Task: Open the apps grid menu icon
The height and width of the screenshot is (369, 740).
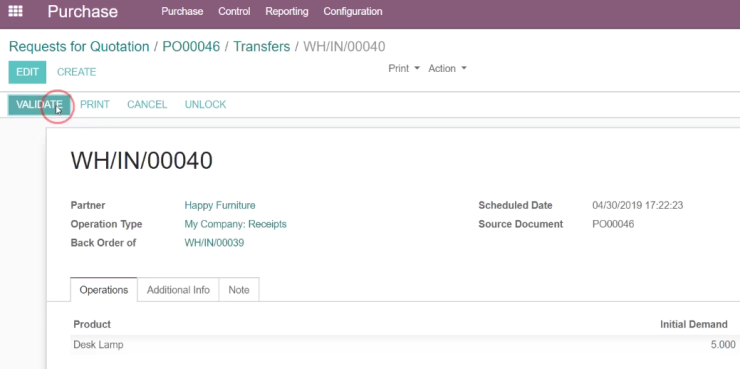Action: 16,11
